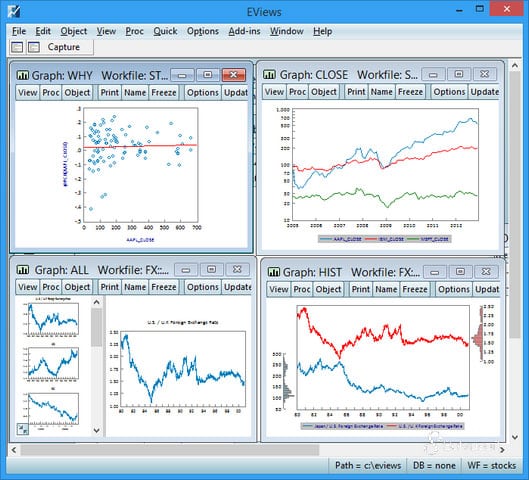529x480 pixels.
Task: Click View button in Graph: WHY window
Action: (28, 92)
